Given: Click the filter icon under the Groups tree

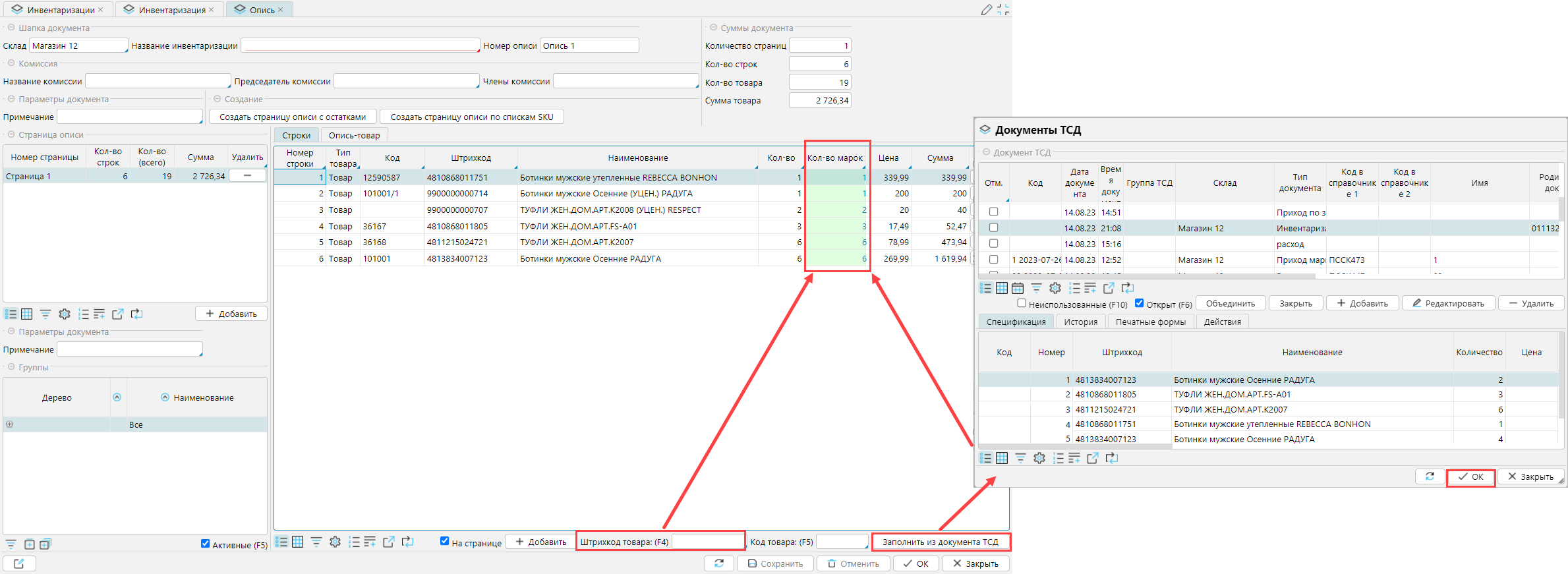Looking at the screenshot, I should pos(11,544).
